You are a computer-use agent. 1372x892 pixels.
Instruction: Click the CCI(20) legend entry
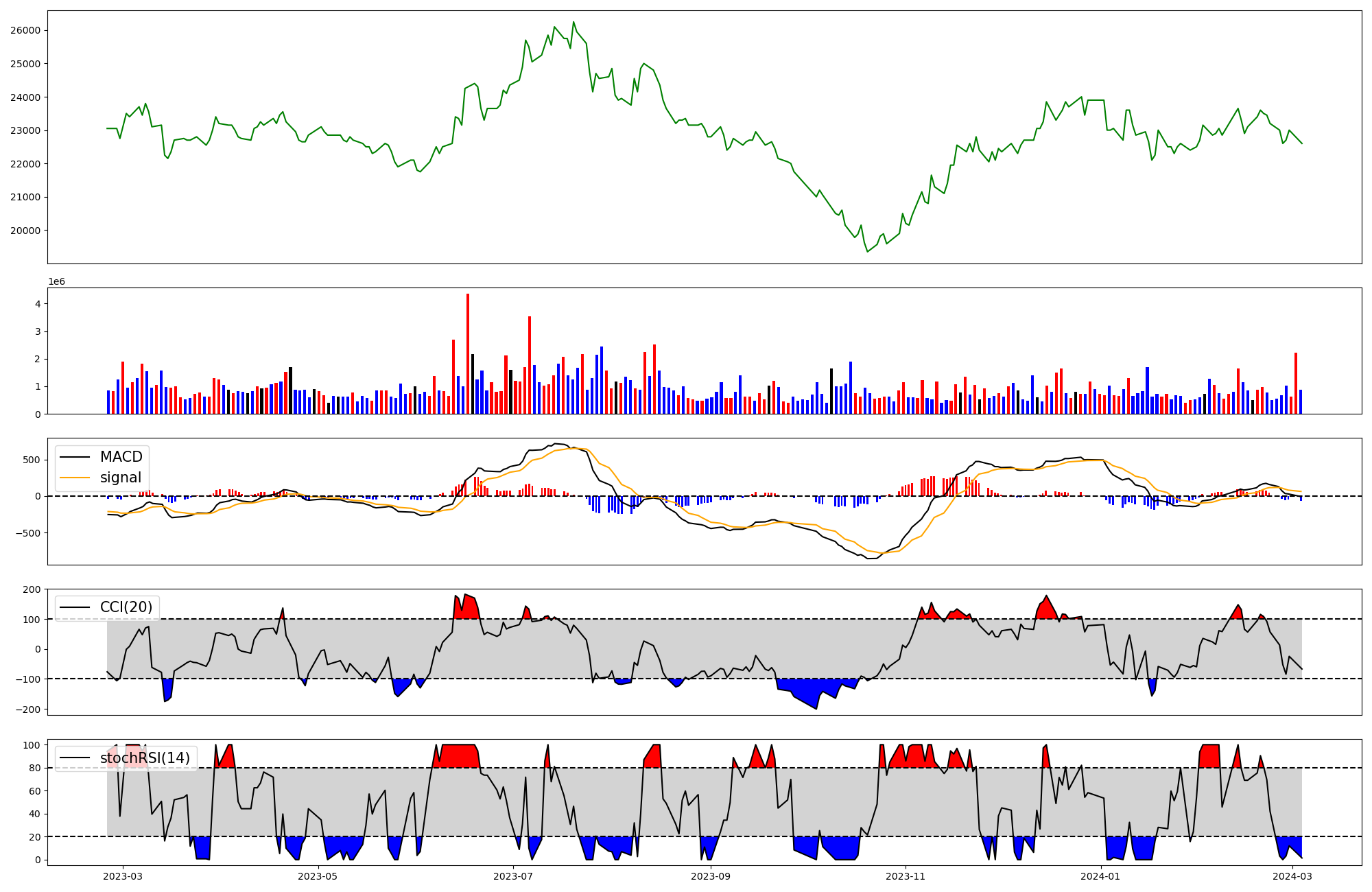(x=126, y=607)
